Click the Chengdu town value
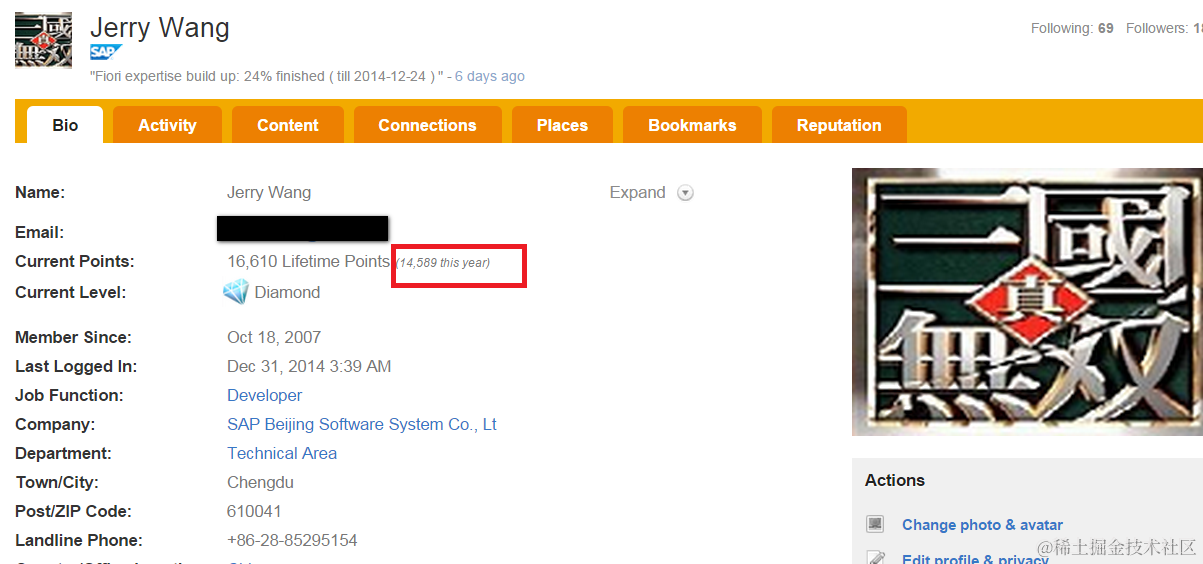Screen dimensions: 1203x564 tap(260, 482)
